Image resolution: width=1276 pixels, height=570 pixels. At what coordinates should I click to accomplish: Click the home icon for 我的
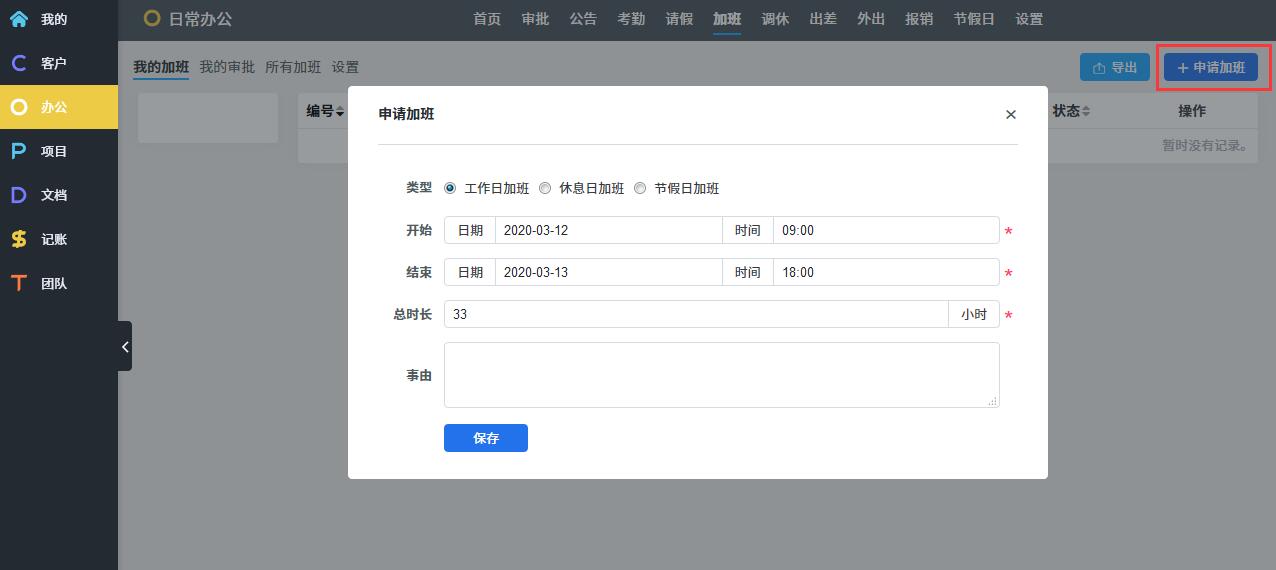click(x=19, y=19)
